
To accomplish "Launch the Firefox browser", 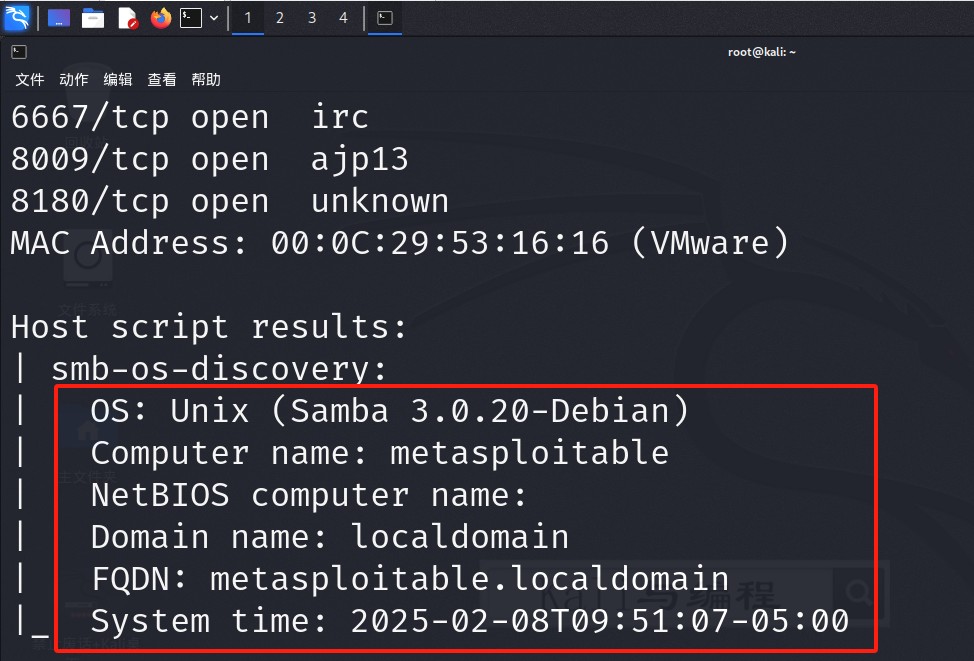I will tap(161, 18).
